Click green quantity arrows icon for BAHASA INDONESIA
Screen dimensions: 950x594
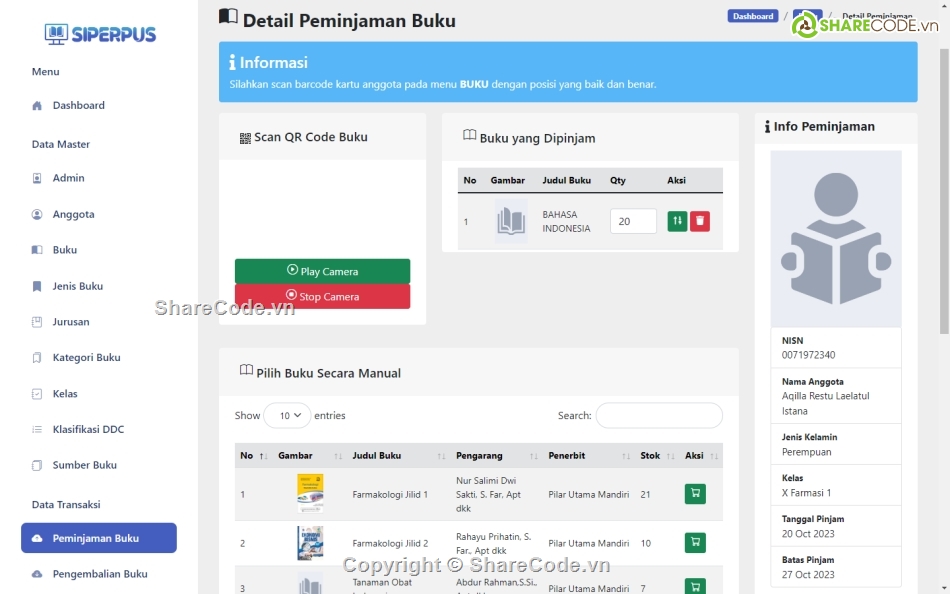click(x=678, y=220)
